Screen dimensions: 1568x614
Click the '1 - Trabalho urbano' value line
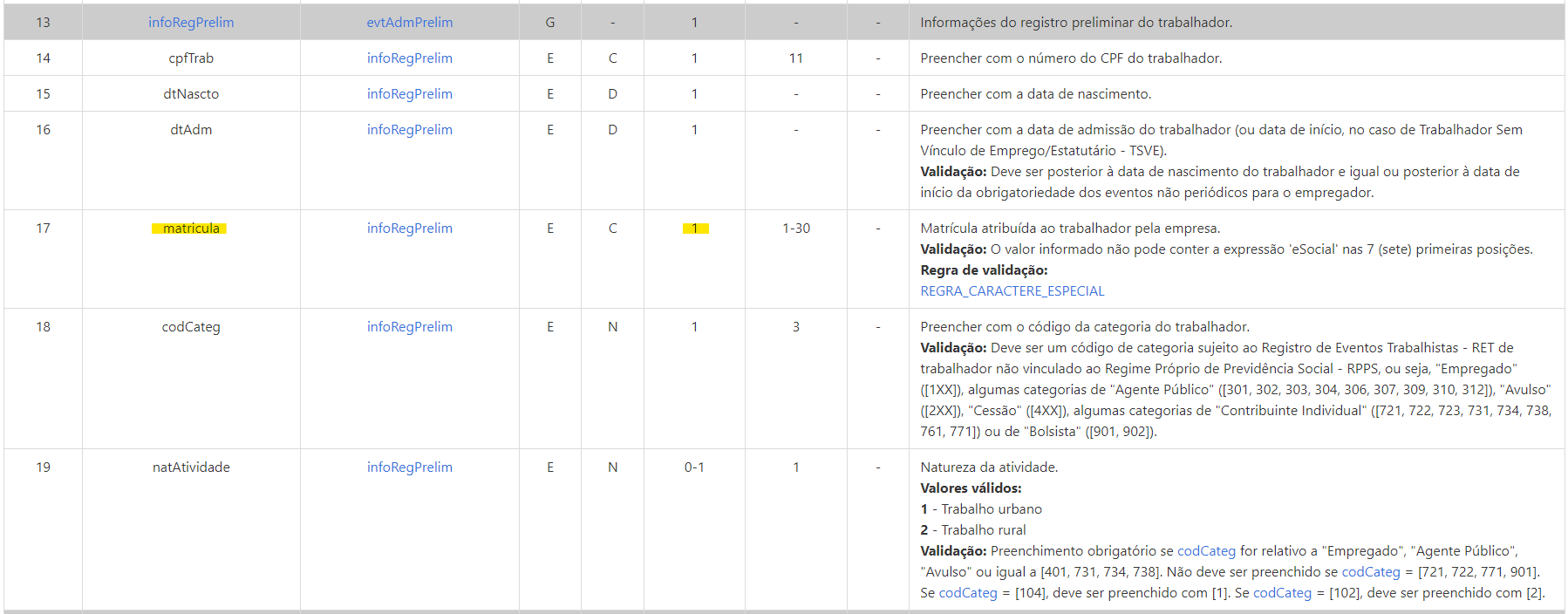coord(981,509)
